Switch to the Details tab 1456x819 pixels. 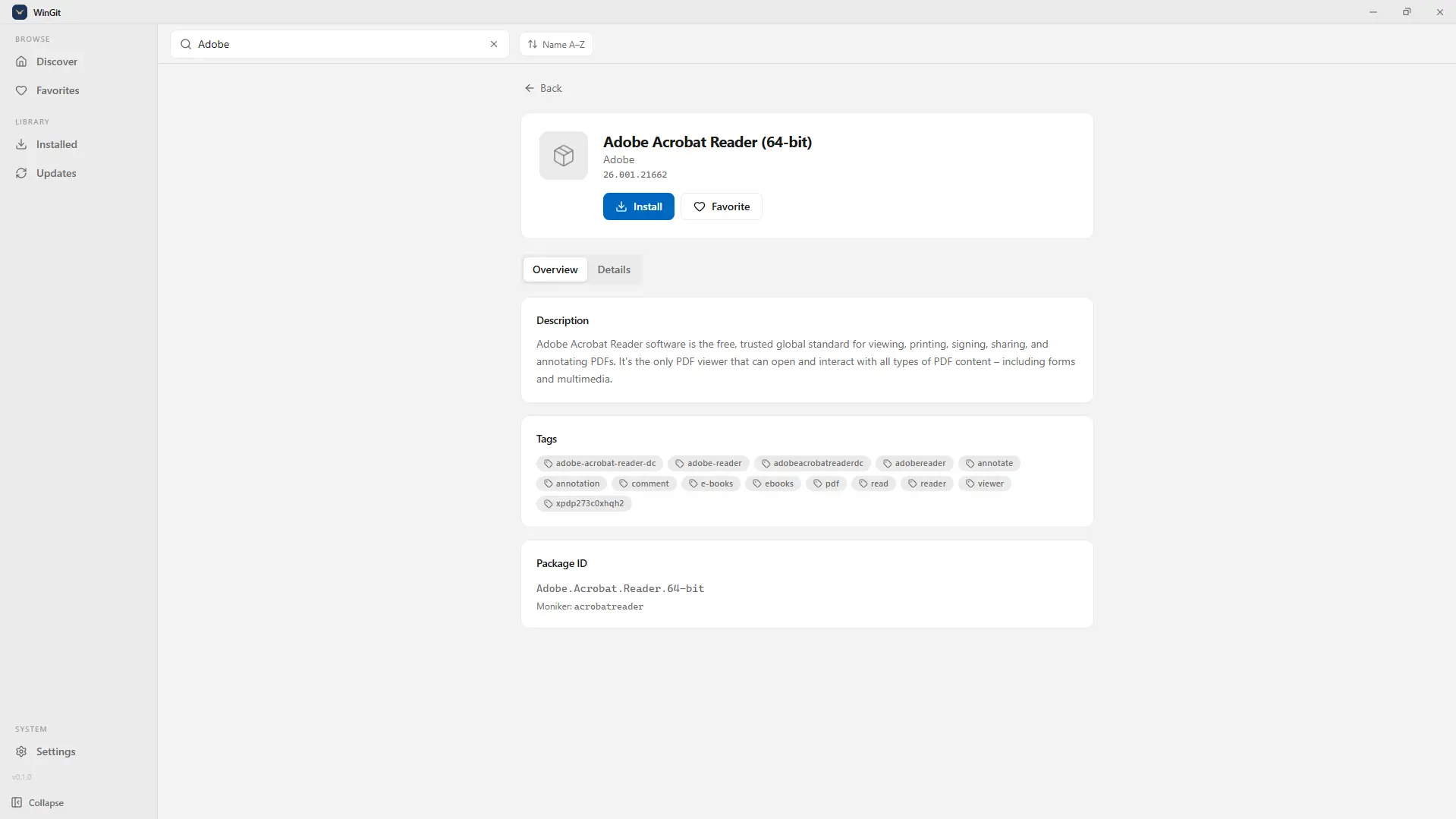coord(614,269)
